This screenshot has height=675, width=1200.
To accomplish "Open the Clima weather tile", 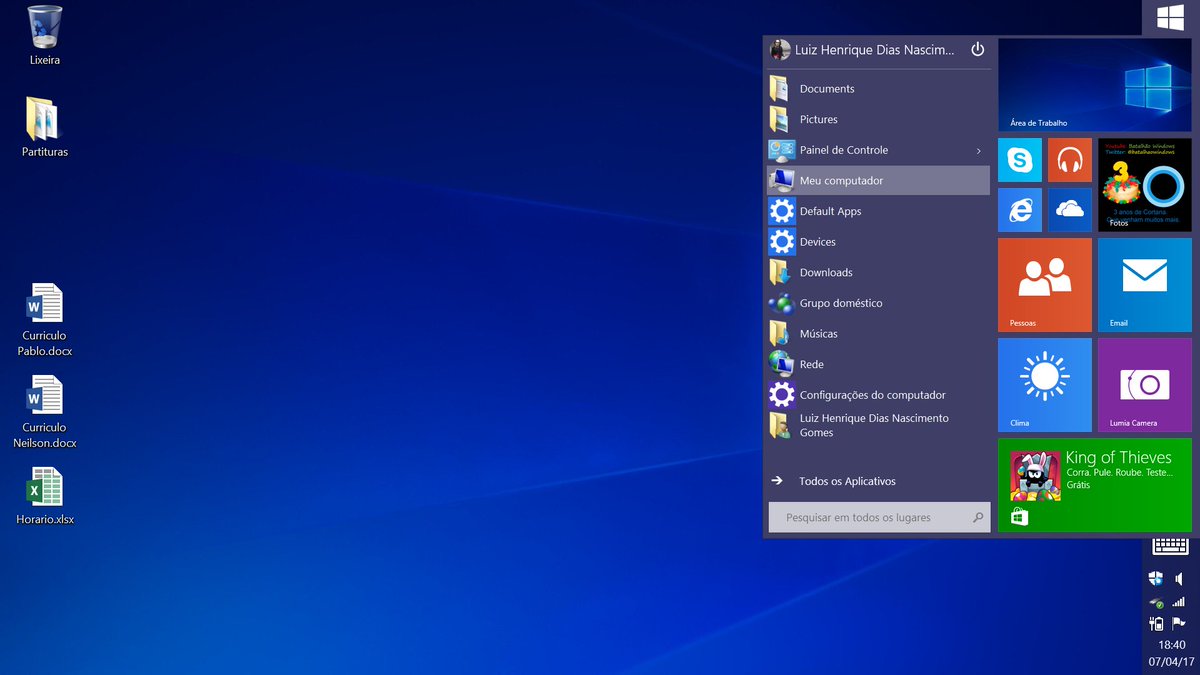I will [x=1045, y=385].
